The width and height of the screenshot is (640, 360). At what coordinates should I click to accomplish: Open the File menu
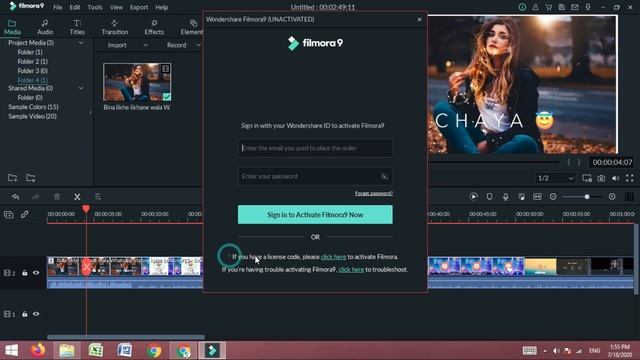(x=58, y=7)
